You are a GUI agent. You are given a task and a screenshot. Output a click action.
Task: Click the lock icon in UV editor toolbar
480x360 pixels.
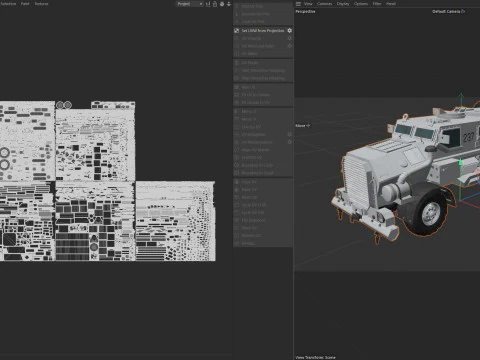tap(215, 4)
